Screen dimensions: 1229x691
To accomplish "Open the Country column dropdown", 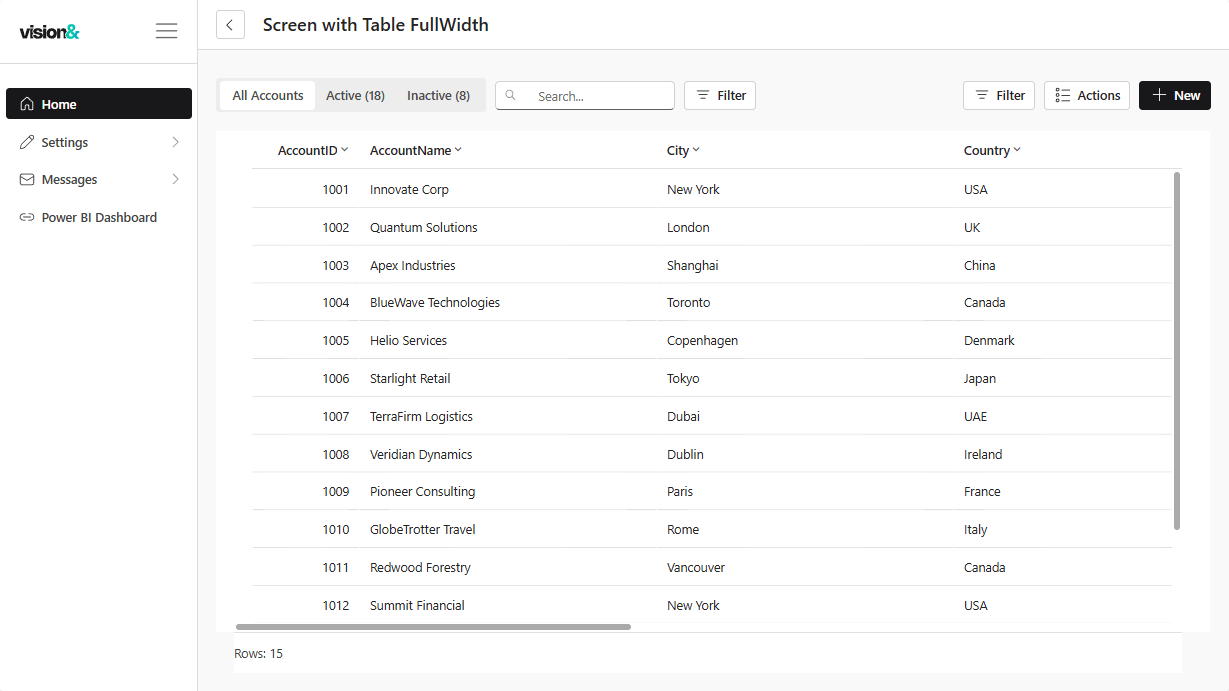I will point(1016,150).
